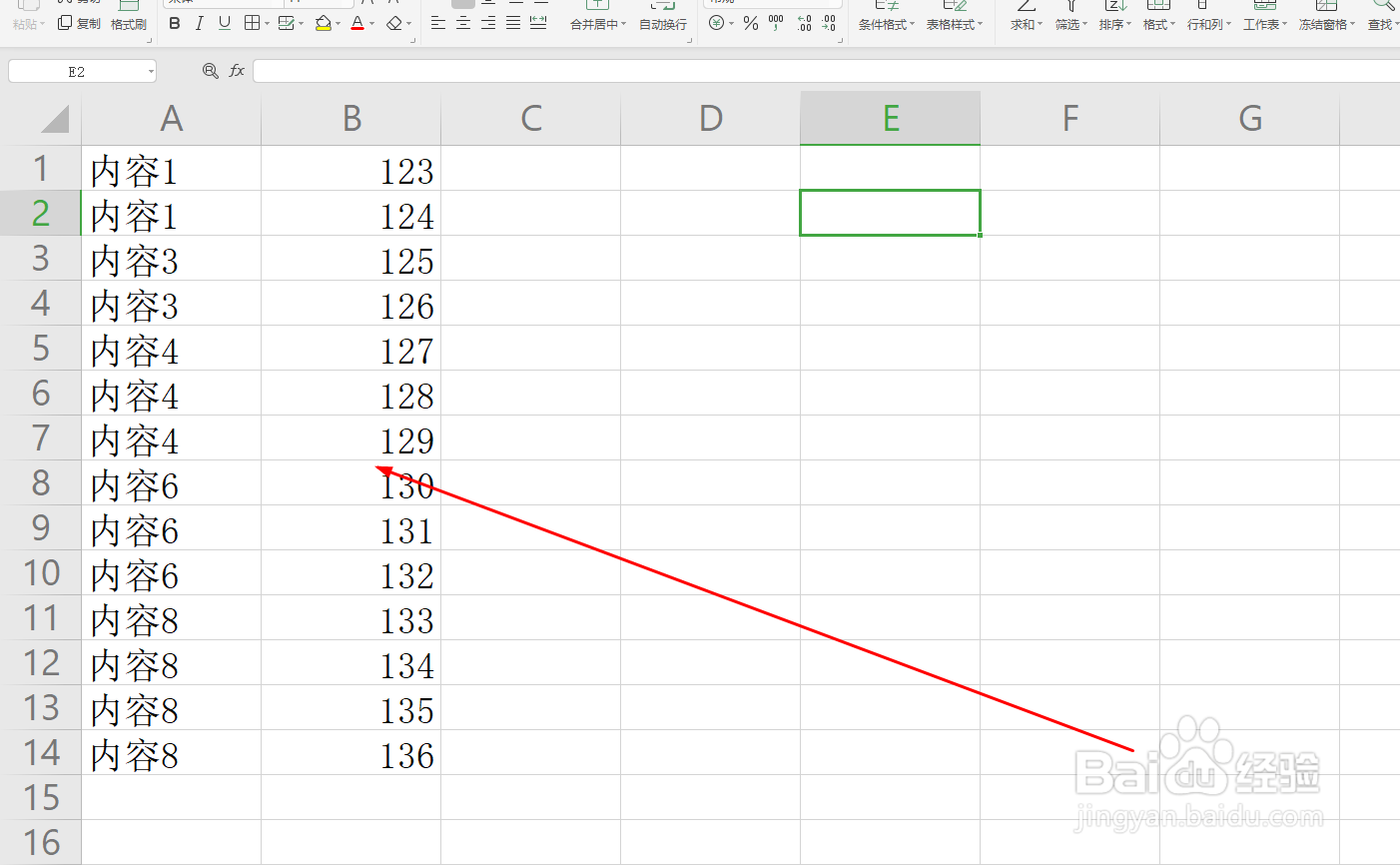Viewport: 1400px width, 865px height.
Task: Click the fill color bucket icon
Action: coord(323,23)
